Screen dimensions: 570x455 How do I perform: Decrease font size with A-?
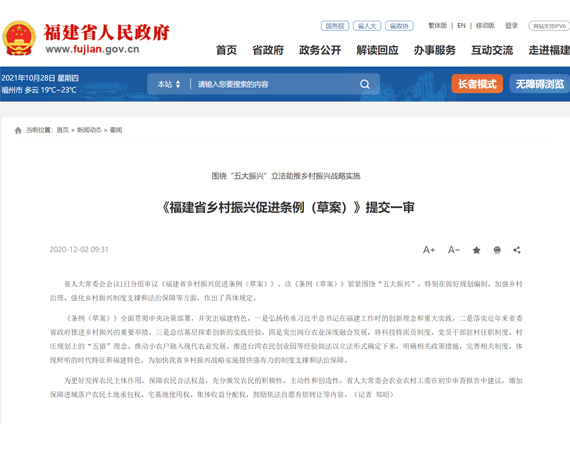[454, 250]
